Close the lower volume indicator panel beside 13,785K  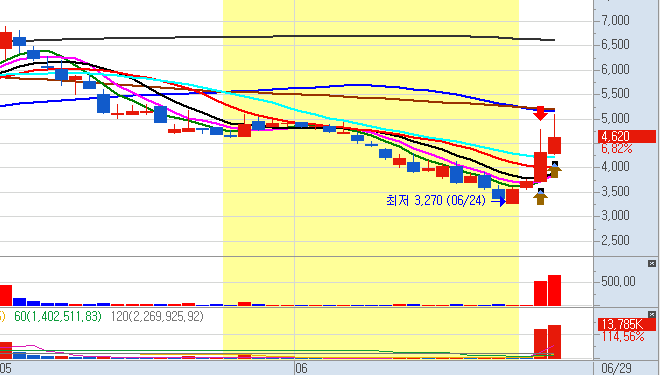652,314
